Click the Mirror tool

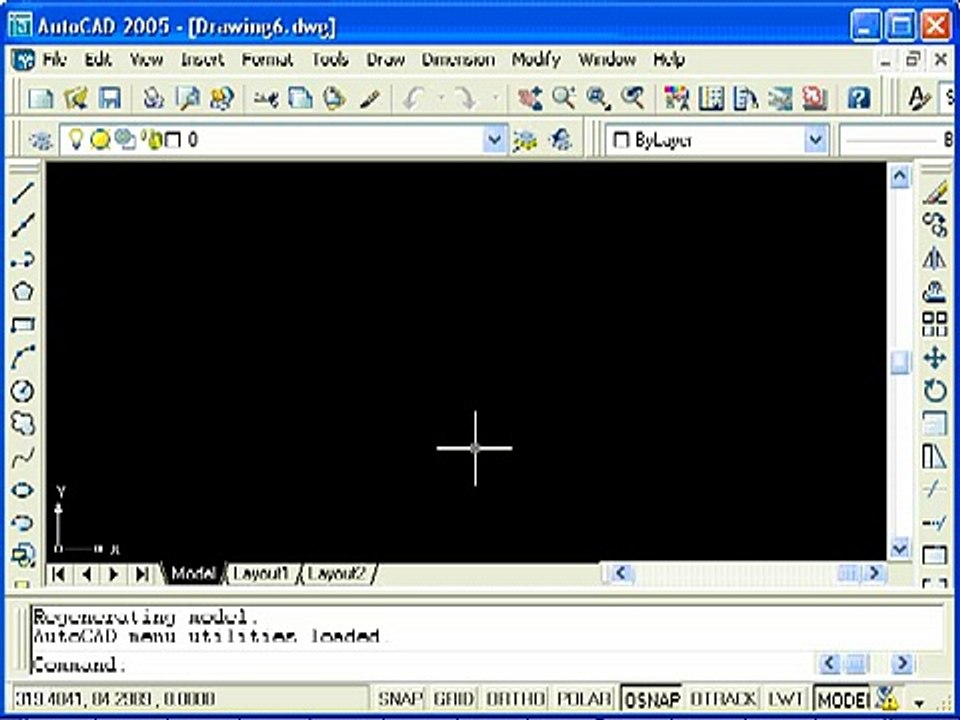tap(935, 259)
